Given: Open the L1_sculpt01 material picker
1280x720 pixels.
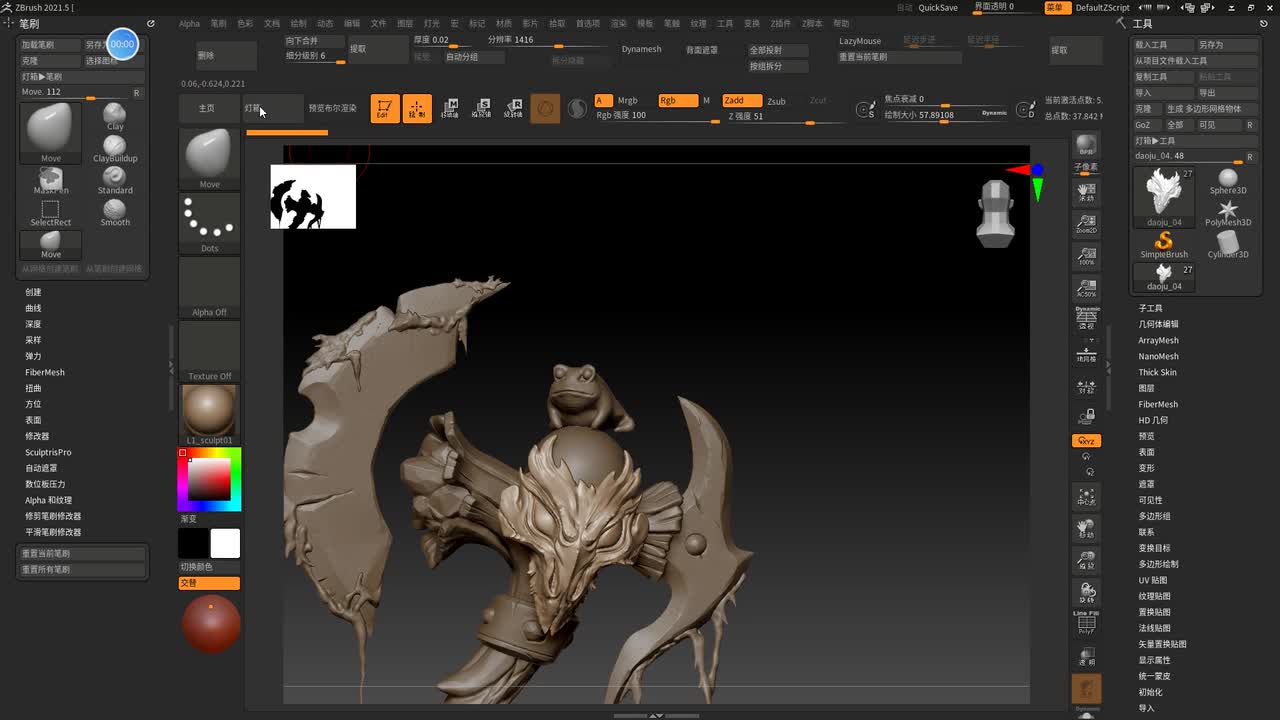Looking at the screenshot, I should pos(209,414).
